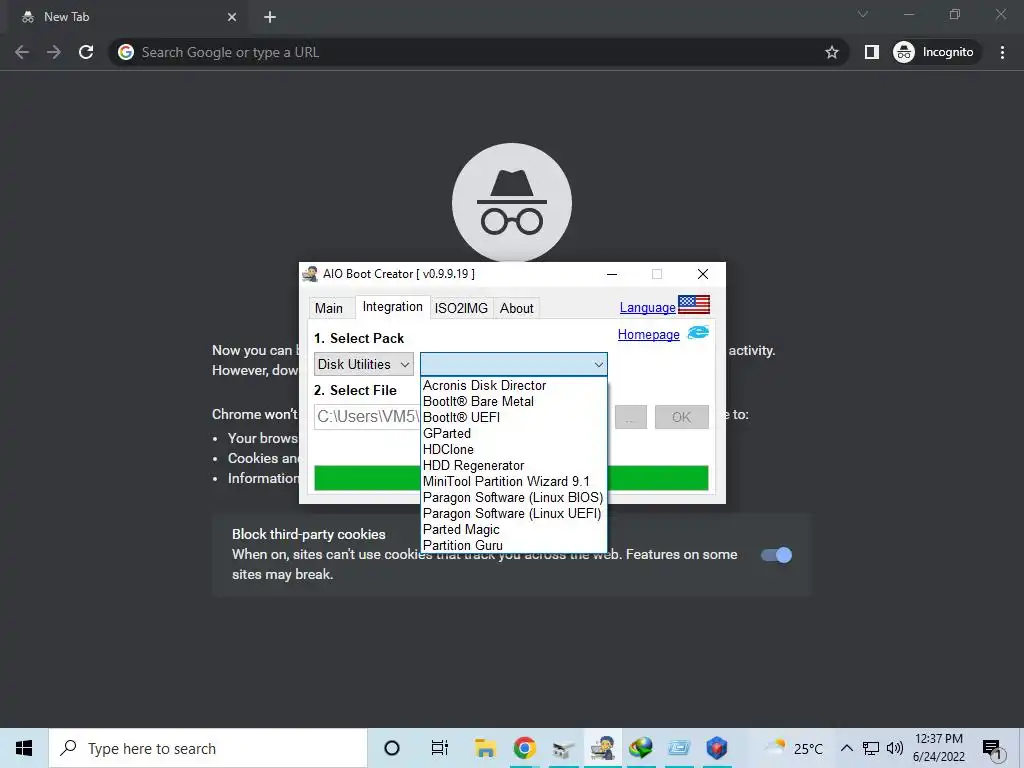Click the Chrome address bar
Viewport: 1024px width, 768px height.
pos(479,52)
